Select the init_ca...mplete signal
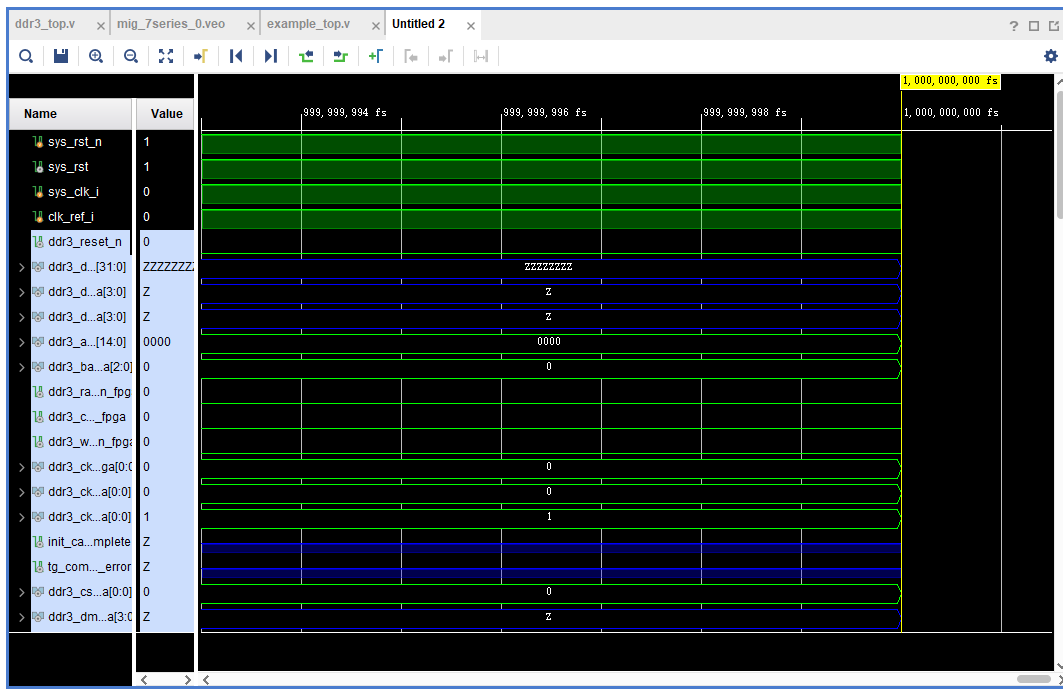1063x694 pixels. click(x=81, y=542)
